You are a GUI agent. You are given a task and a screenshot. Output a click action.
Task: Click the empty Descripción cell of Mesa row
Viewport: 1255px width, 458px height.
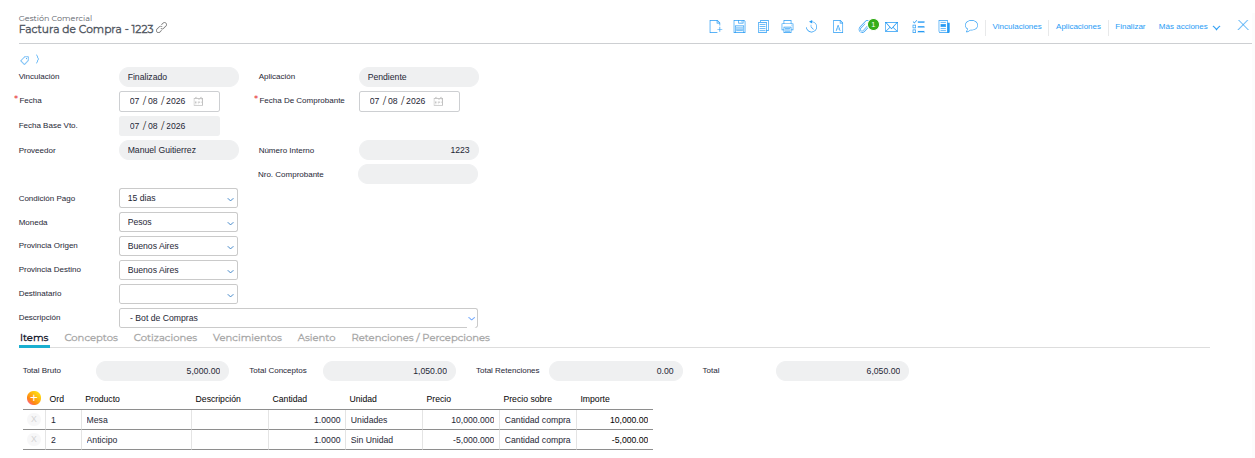click(229, 420)
